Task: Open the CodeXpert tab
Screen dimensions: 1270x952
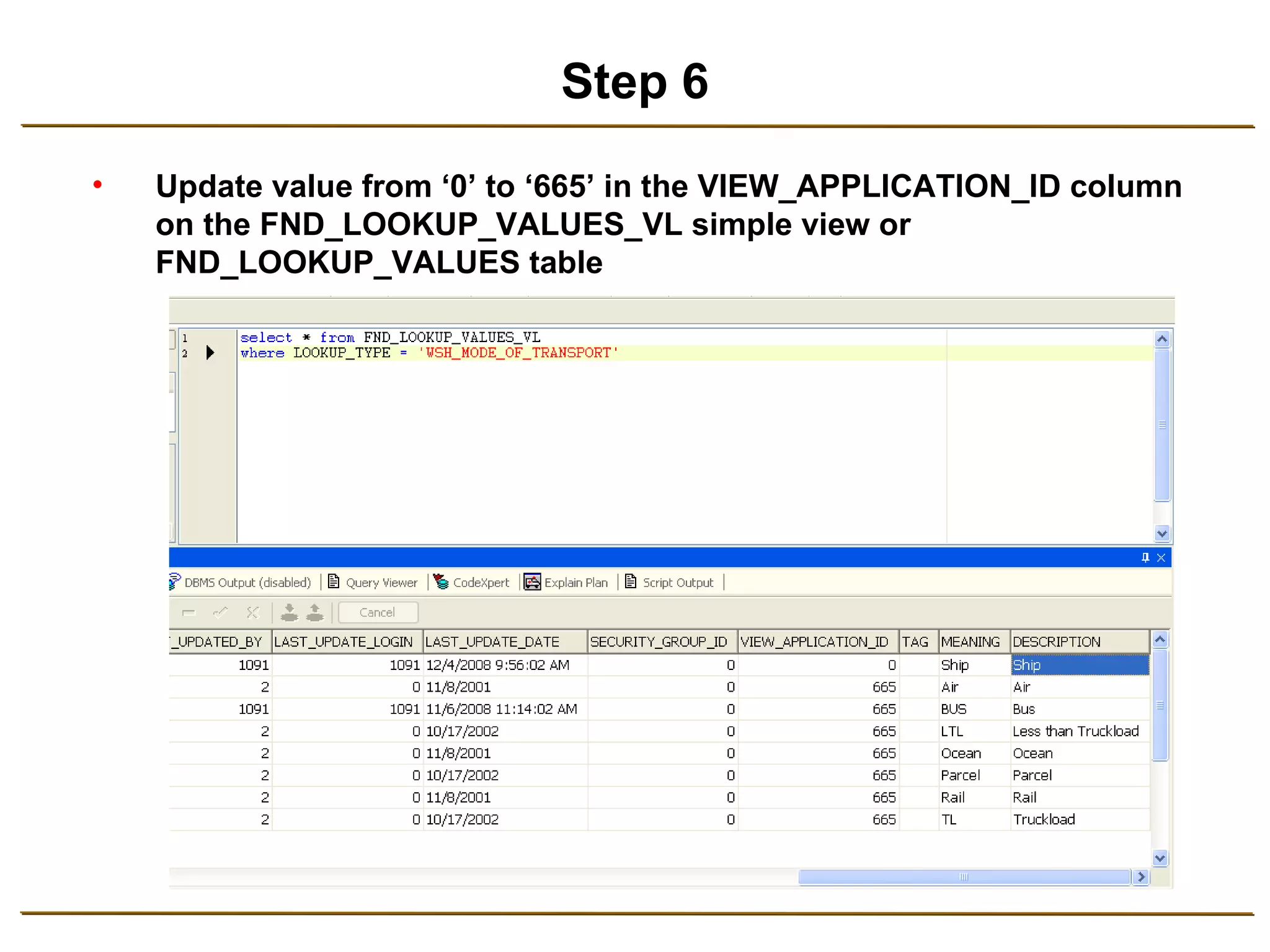Action: click(x=473, y=583)
